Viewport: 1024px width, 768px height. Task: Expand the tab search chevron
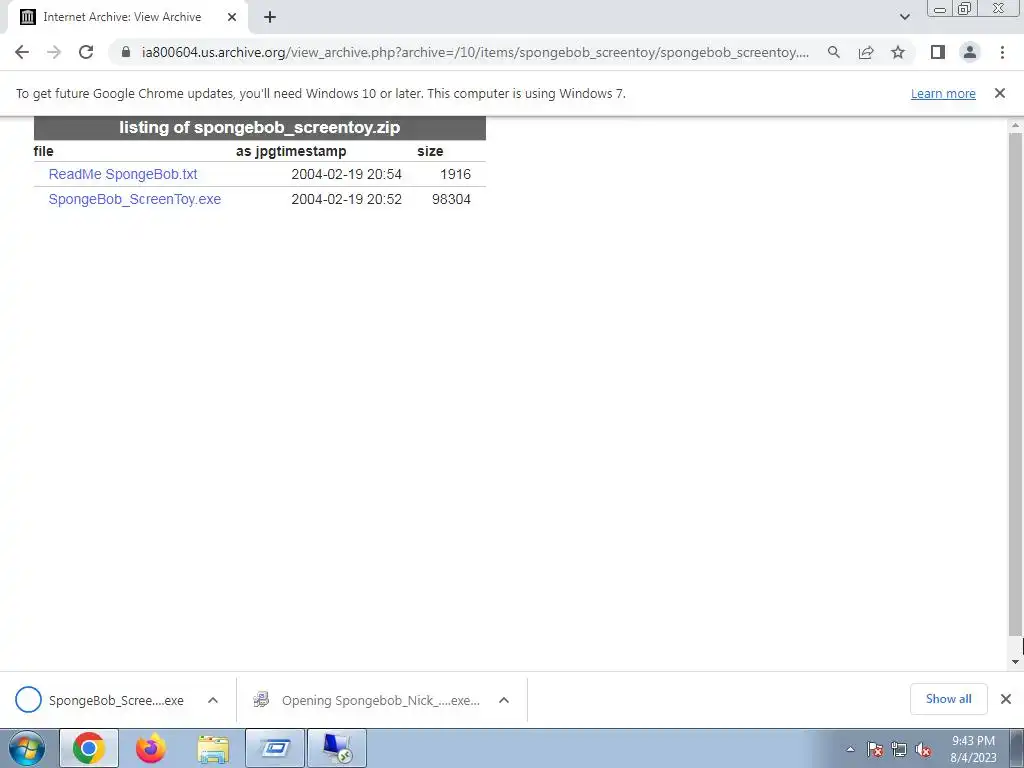pos(904,17)
